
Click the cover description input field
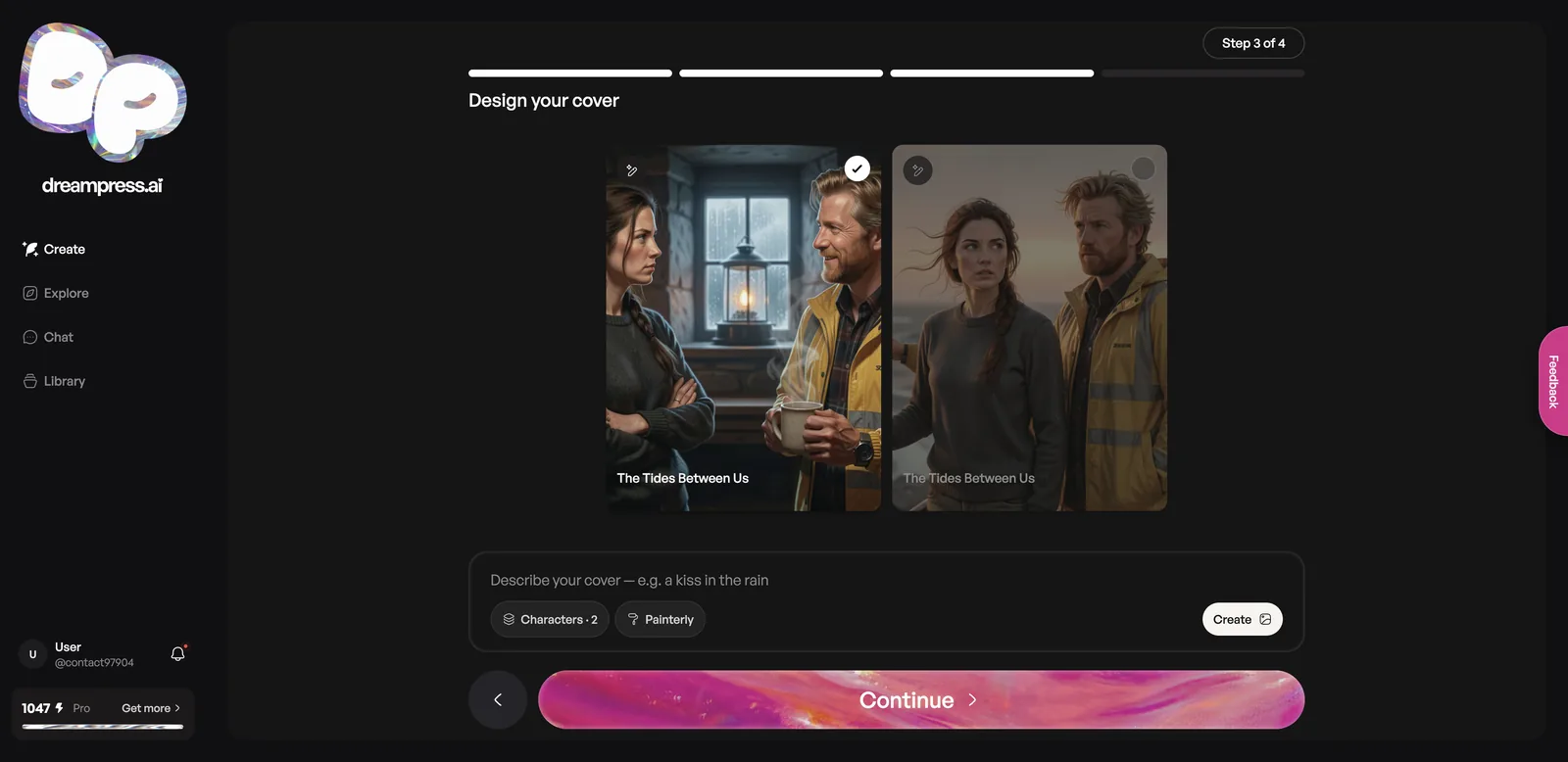point(886,580)
